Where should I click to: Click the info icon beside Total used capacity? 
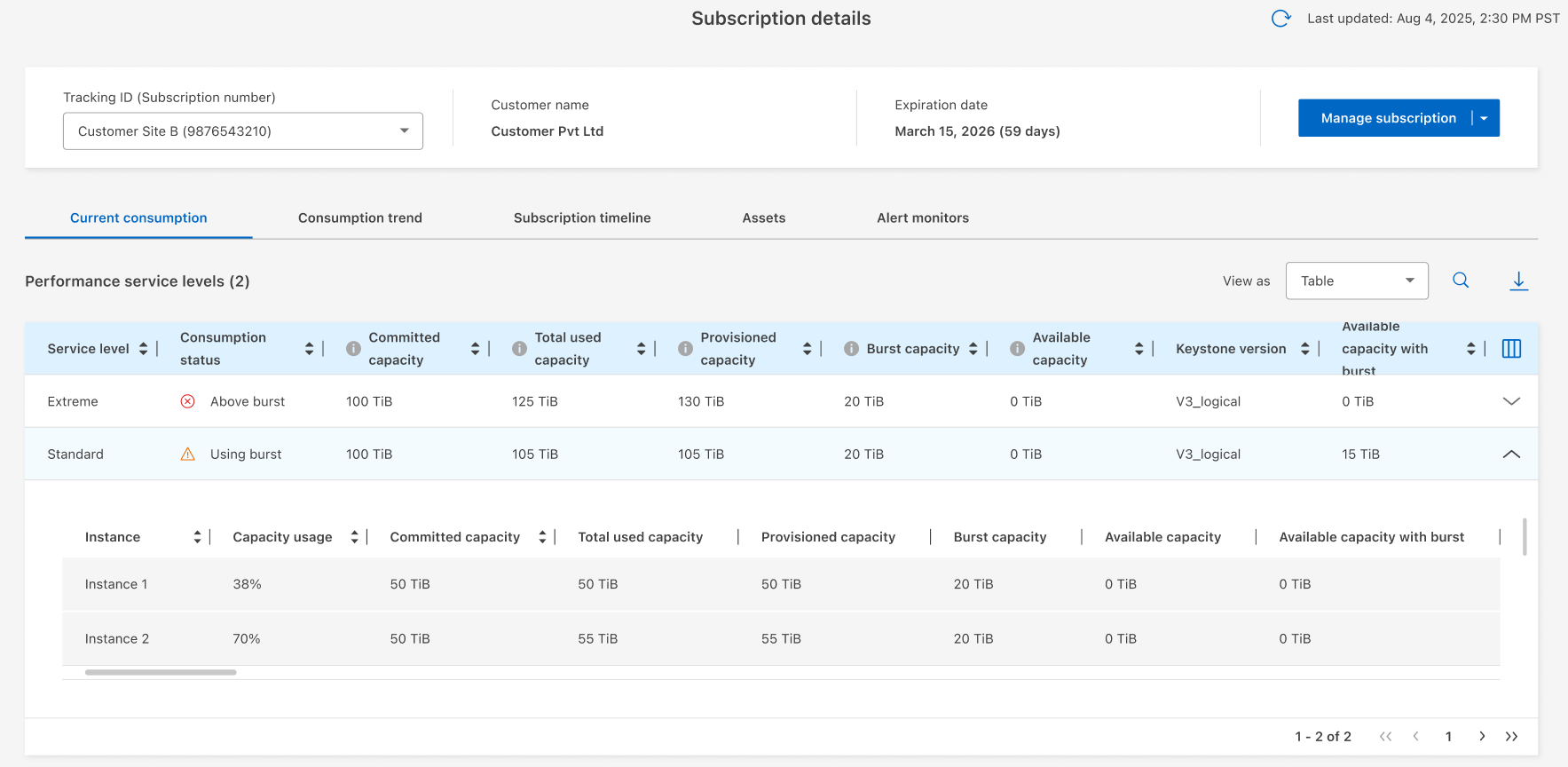[519, 349]
